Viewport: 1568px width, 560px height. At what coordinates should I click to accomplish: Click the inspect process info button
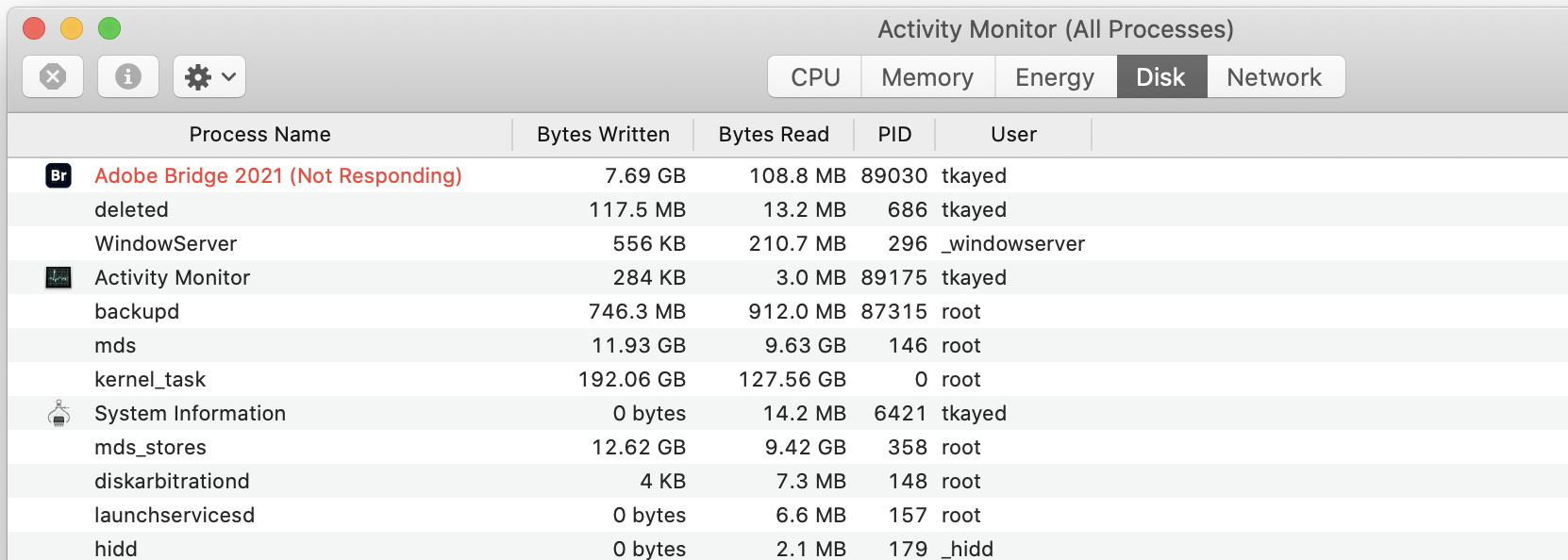click(x=128, y=76)
